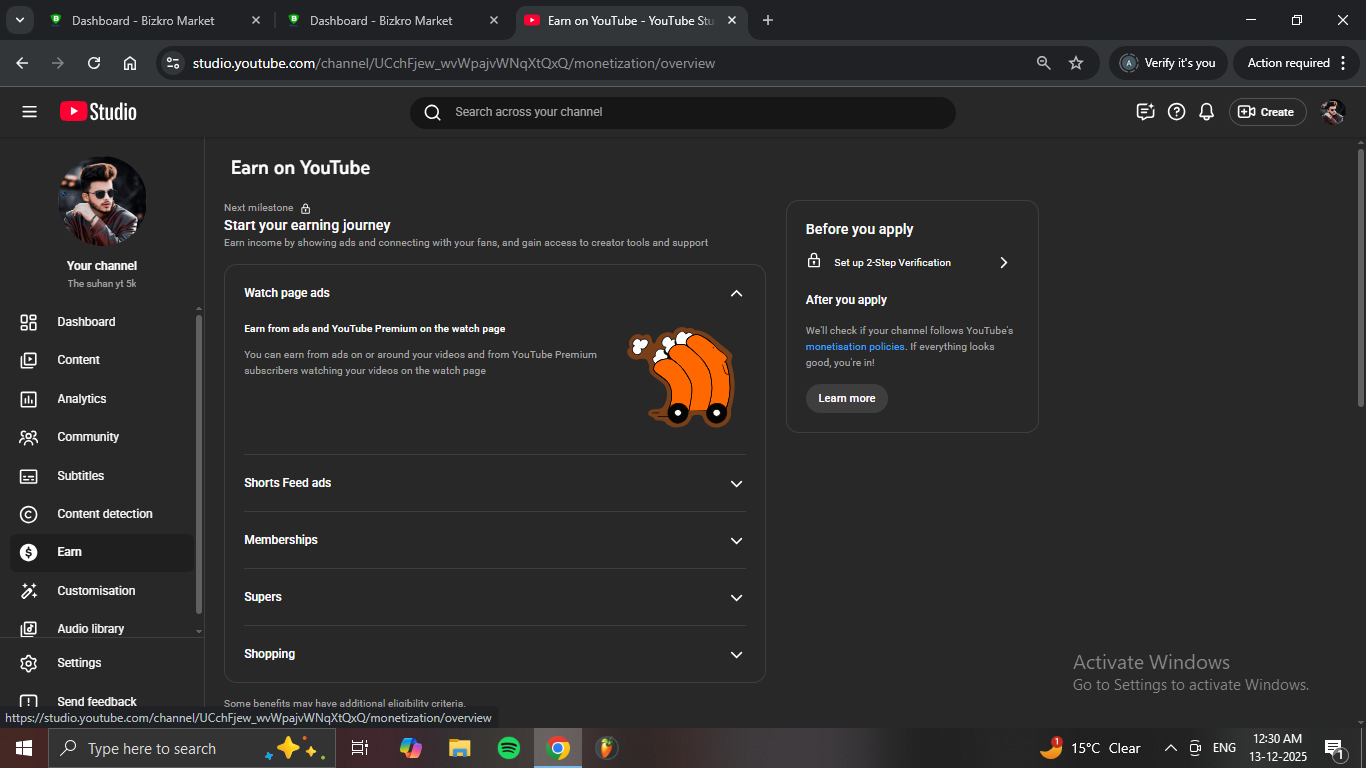
Task: Click the YouTube Studio logo
Action: coord(98,112)
